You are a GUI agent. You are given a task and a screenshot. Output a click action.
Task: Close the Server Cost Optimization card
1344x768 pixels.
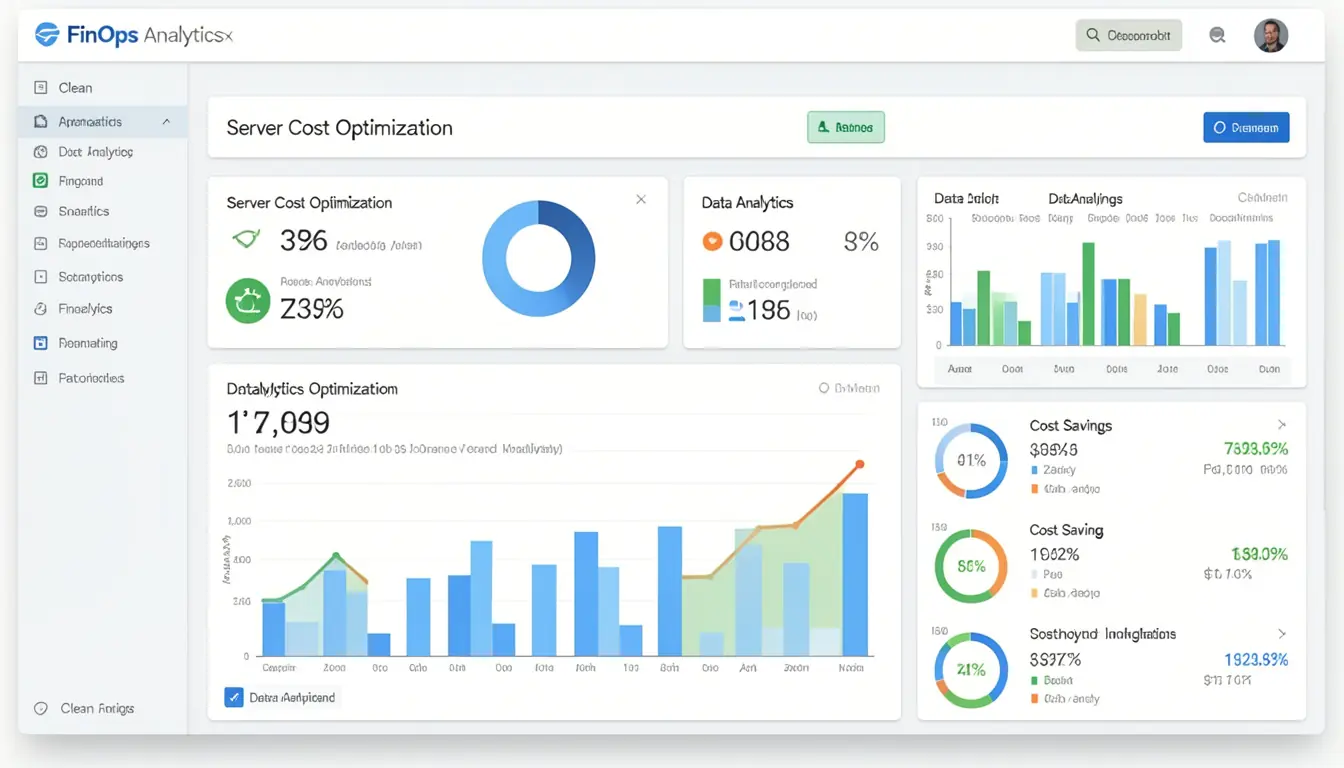pos(641,200)
